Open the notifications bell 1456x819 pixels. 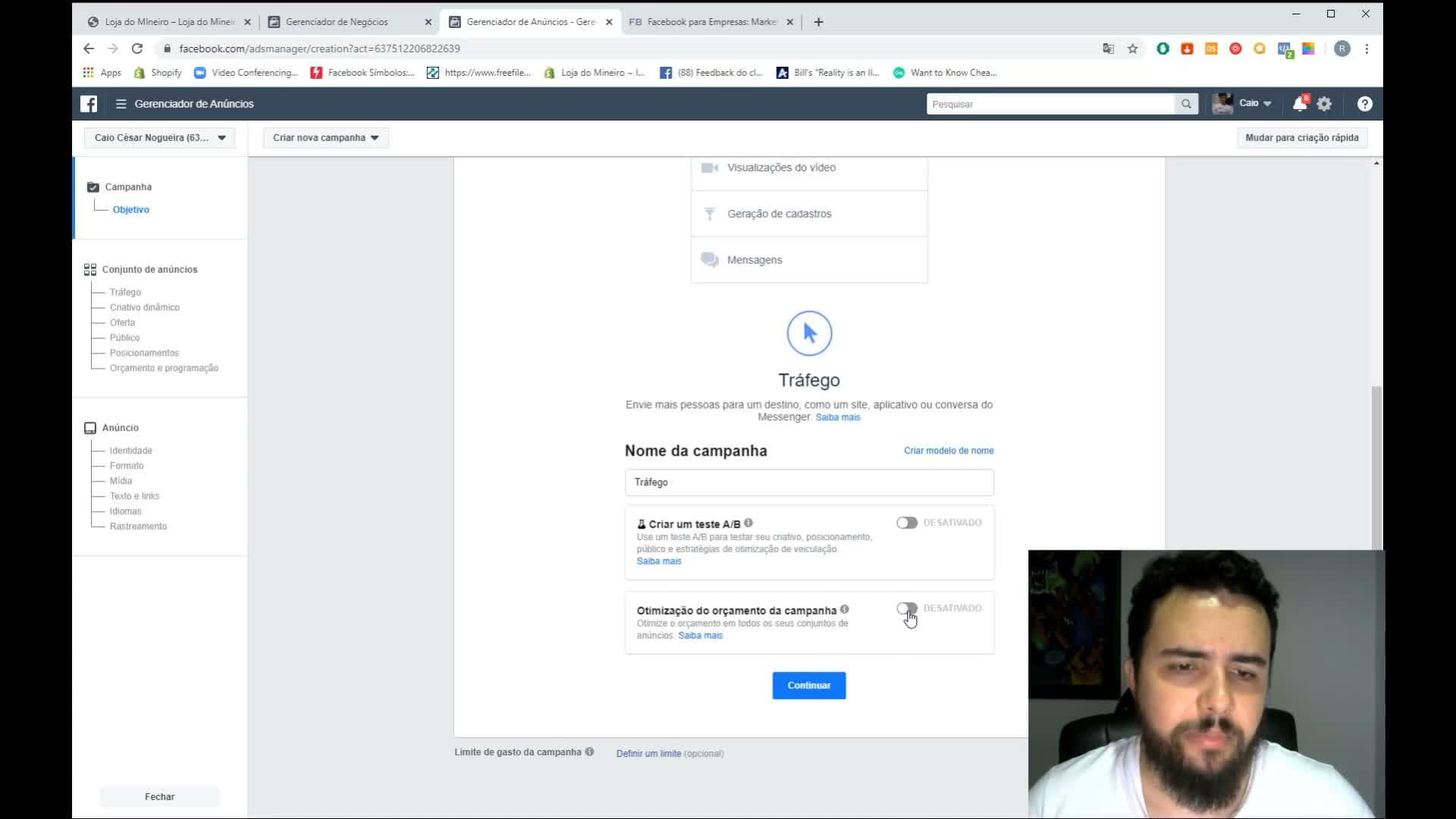coord(1300,104)
